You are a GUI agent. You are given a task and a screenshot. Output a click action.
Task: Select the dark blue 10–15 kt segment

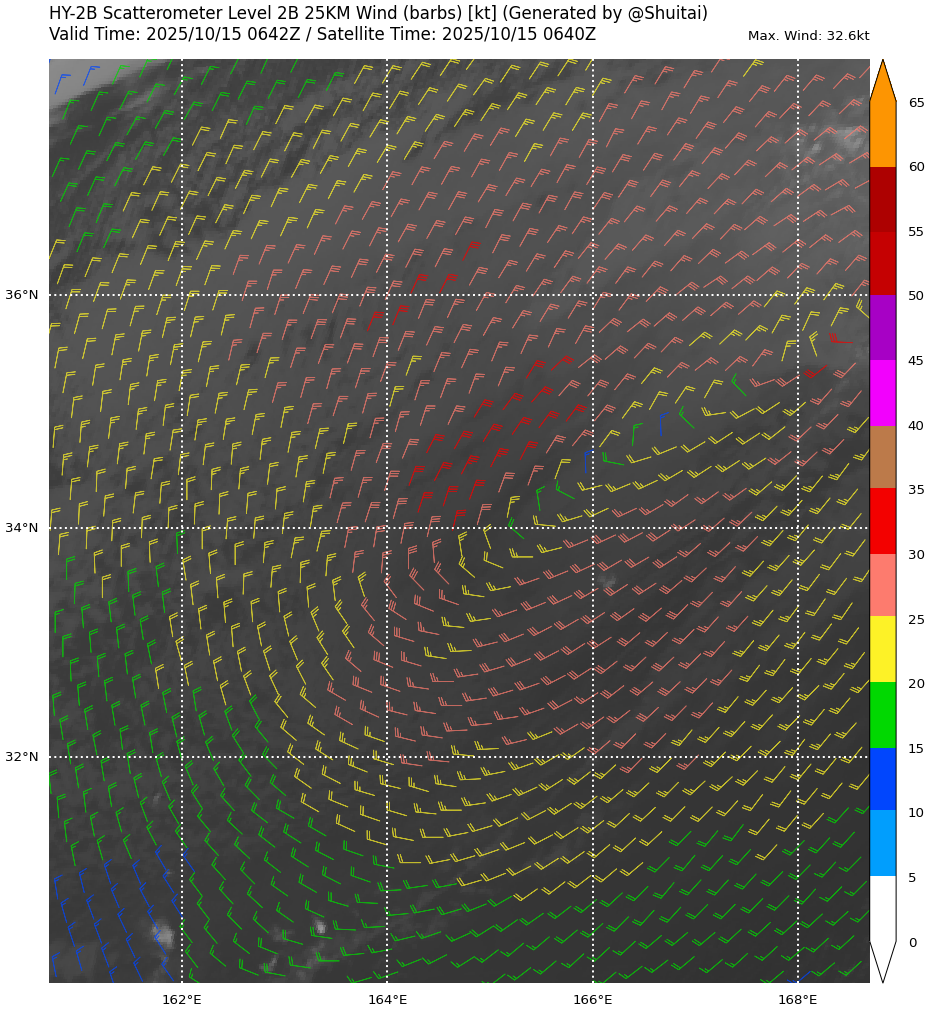click(882, 779)
